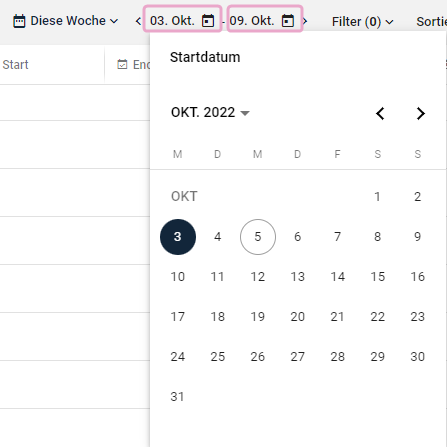Click calendar icon beside Diese Woche
The width and height of the screenshot is (447, 447).
coord(19,21)
